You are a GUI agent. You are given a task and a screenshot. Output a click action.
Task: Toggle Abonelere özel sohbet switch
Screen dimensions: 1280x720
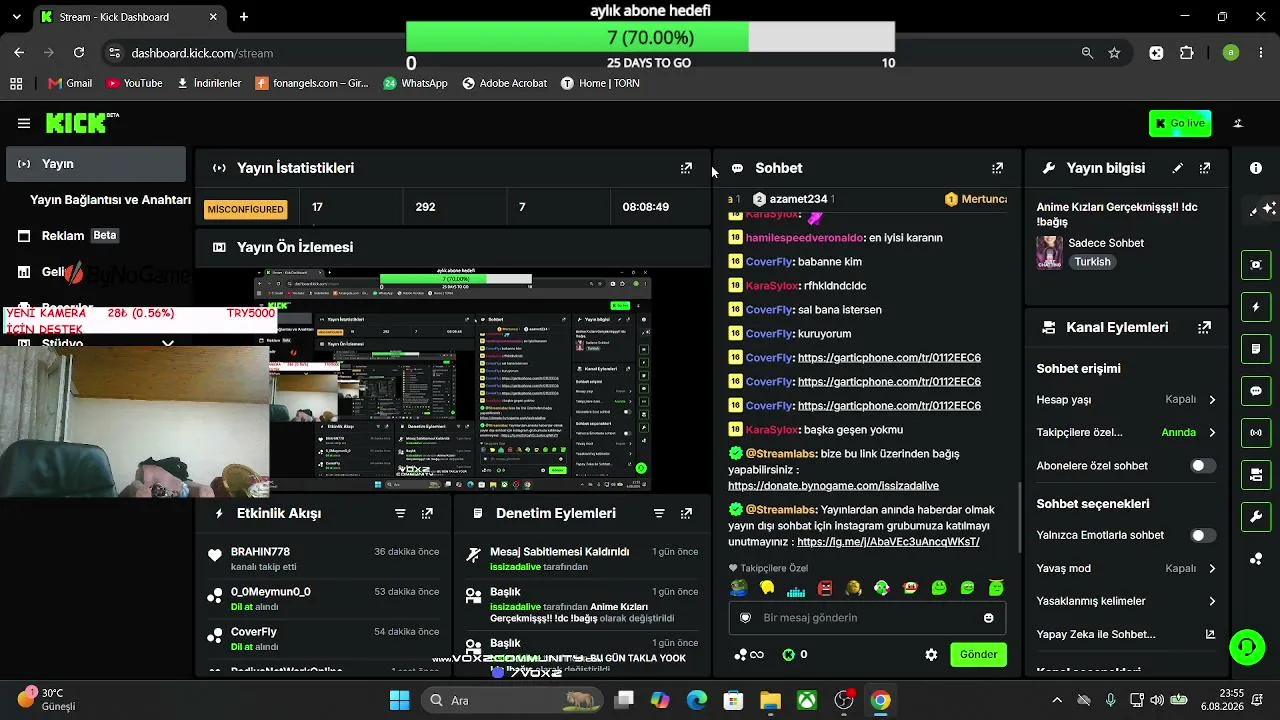[x=1203, y=466]
